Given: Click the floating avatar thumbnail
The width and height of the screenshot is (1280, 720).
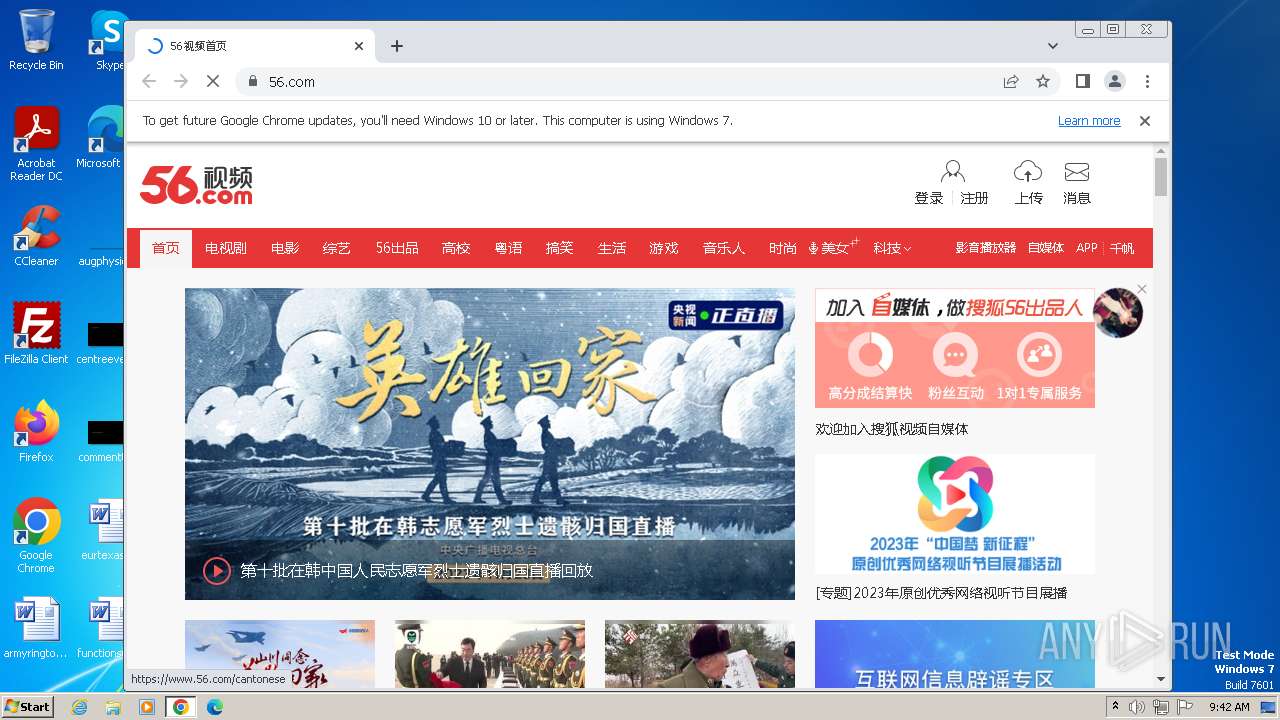Looking at the screenshot, I should coord(1118,312).
